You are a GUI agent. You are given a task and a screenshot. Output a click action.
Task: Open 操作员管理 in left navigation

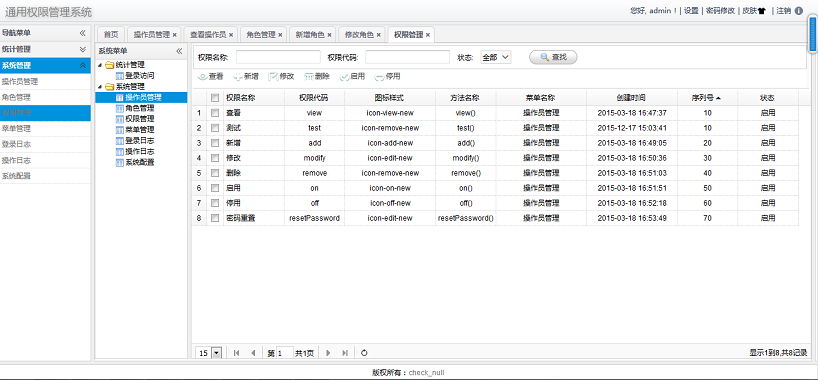pyautogui.click(x=45, y=82)
